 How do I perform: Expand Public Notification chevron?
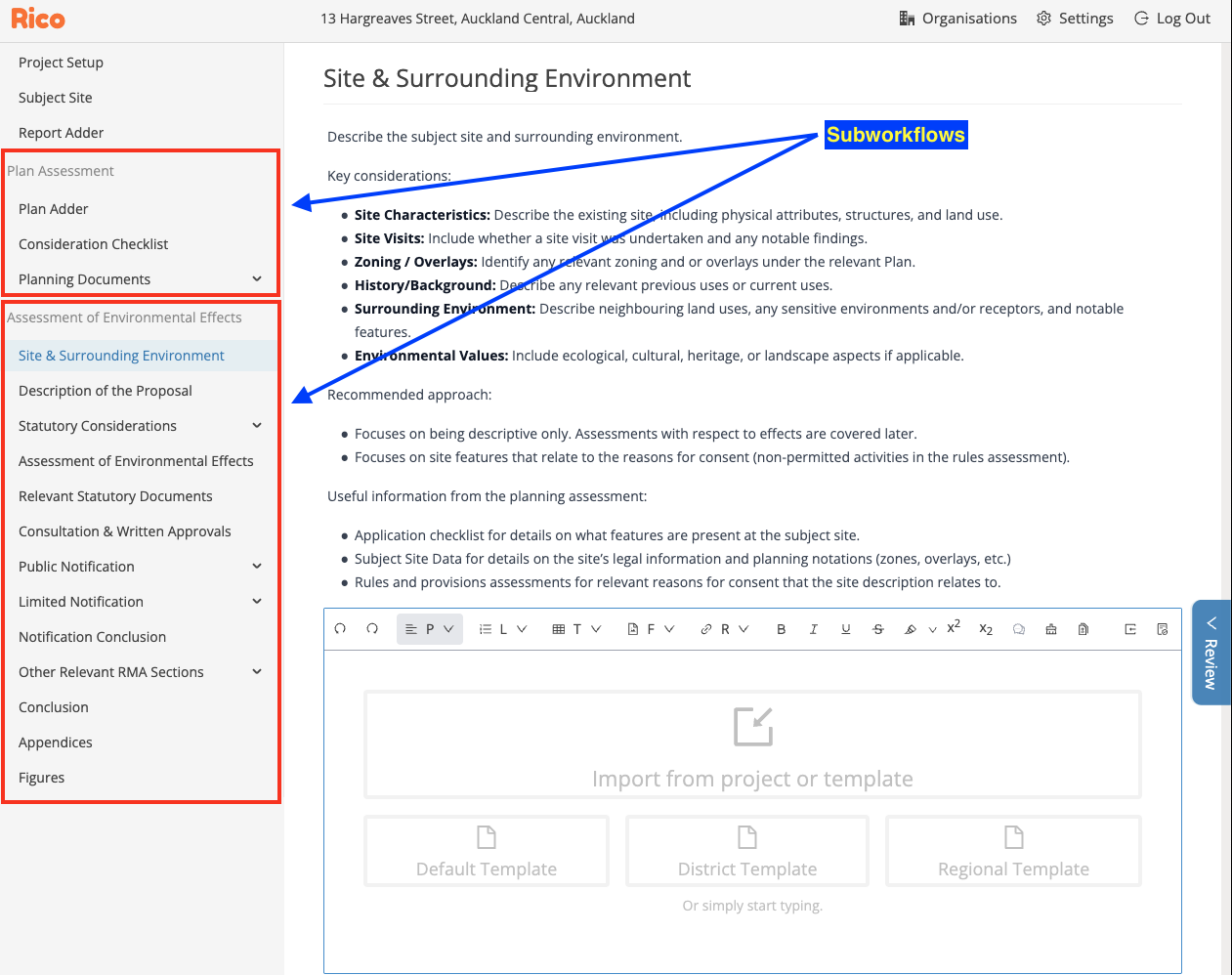[257, 567]
